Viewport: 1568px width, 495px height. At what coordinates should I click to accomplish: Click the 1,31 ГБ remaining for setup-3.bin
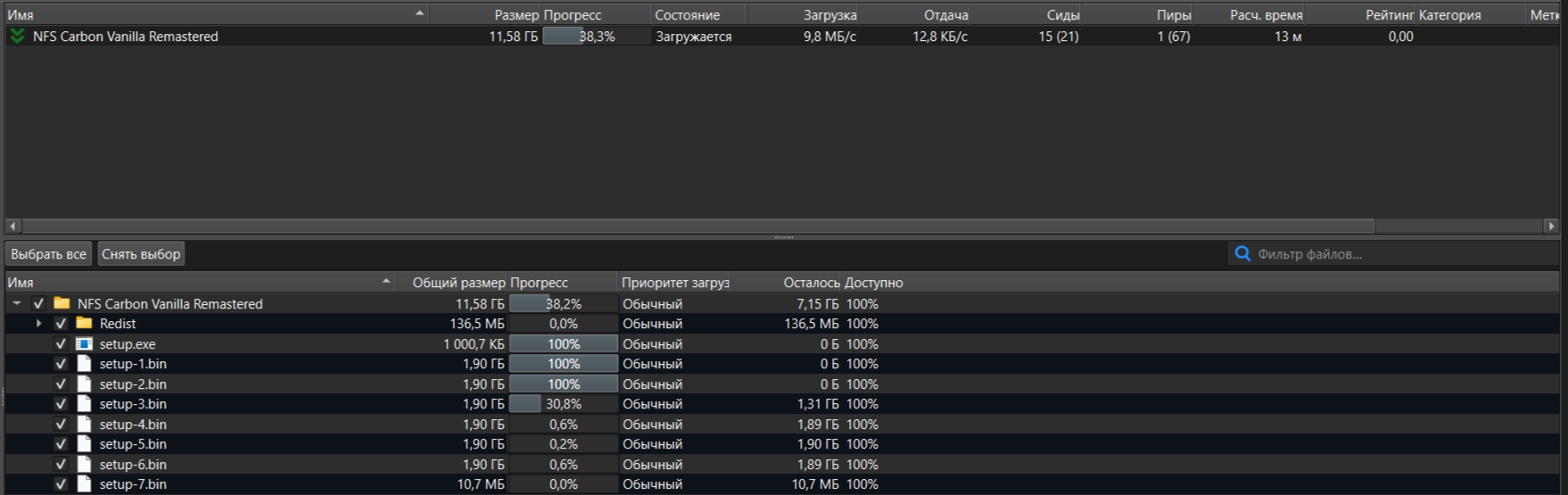tap(818, 404)
